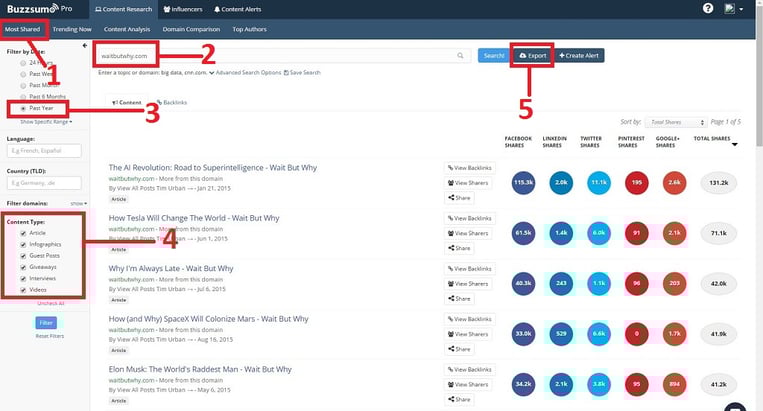Viewport: 763px width, 411px height.
Task: Open the Sort by Total Shares dropdown
Action: [x=675, y=122]
